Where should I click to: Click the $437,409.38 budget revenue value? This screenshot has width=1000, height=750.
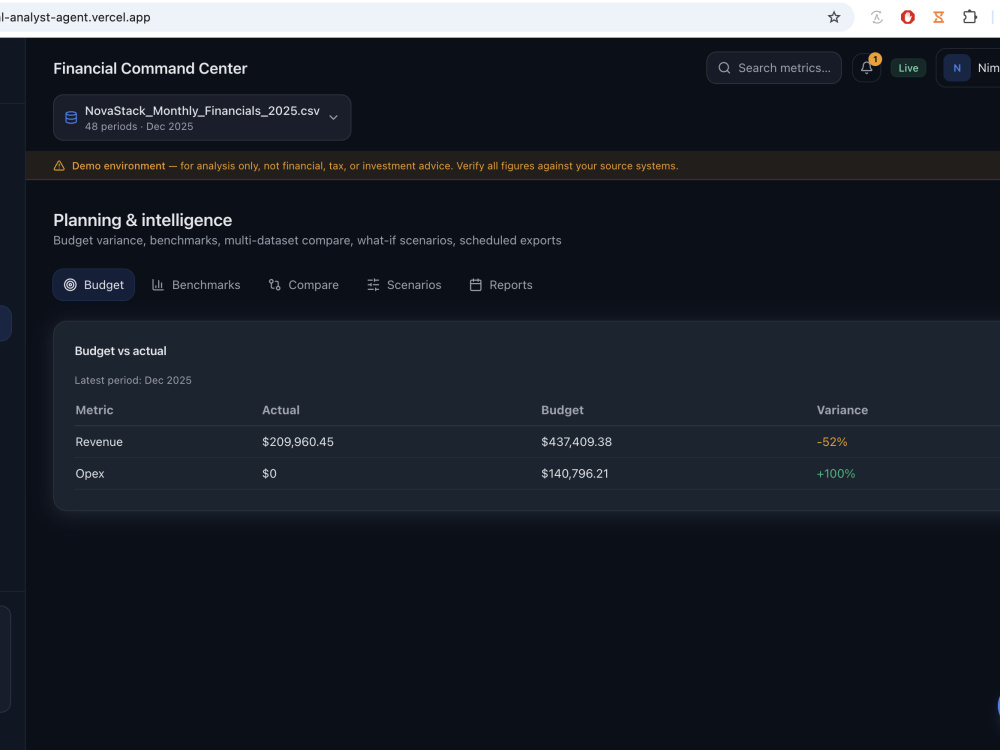[576, 442]
